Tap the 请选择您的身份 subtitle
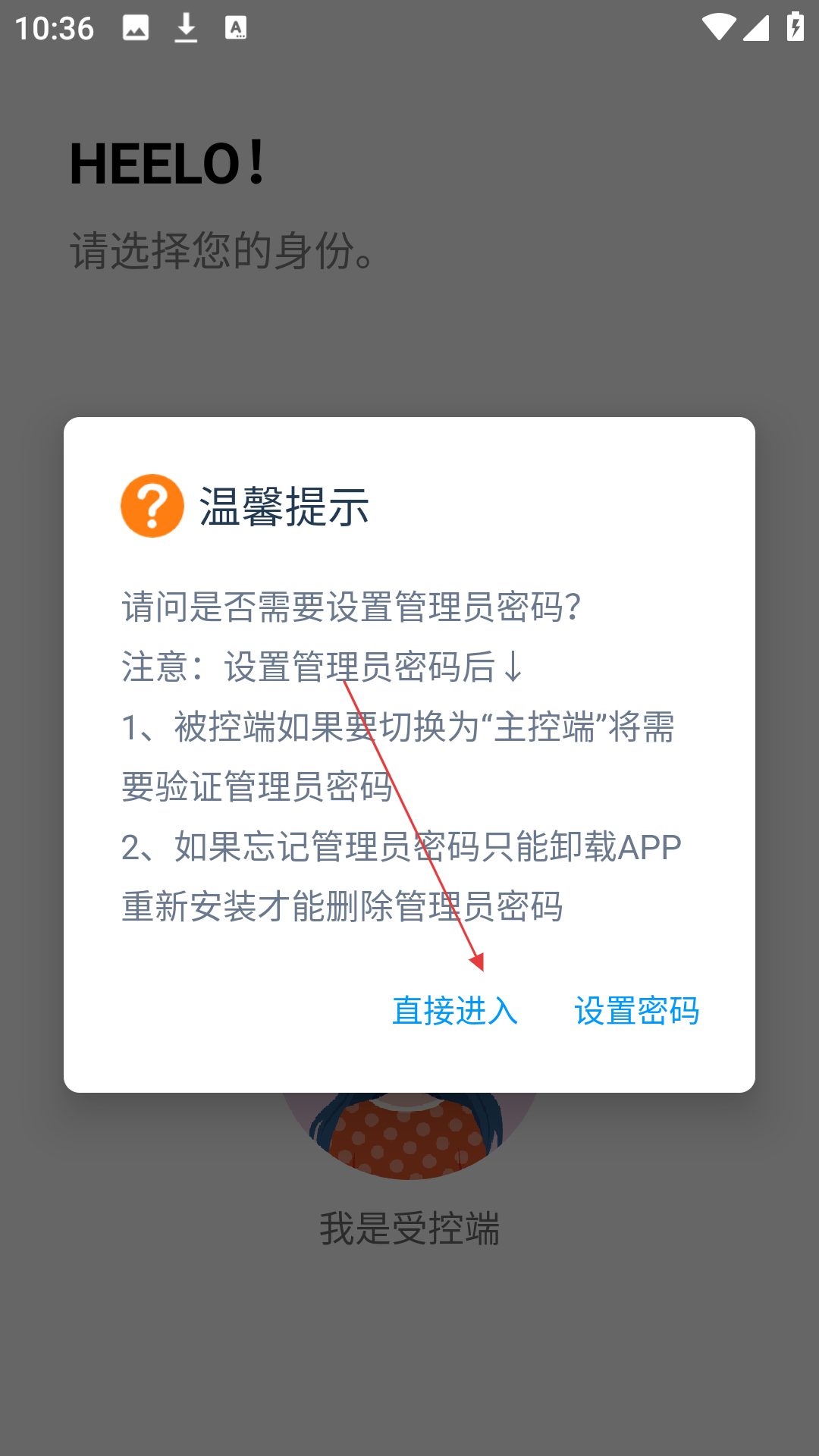The height and width of the screenshot is (1456, 819). [222, 250]
